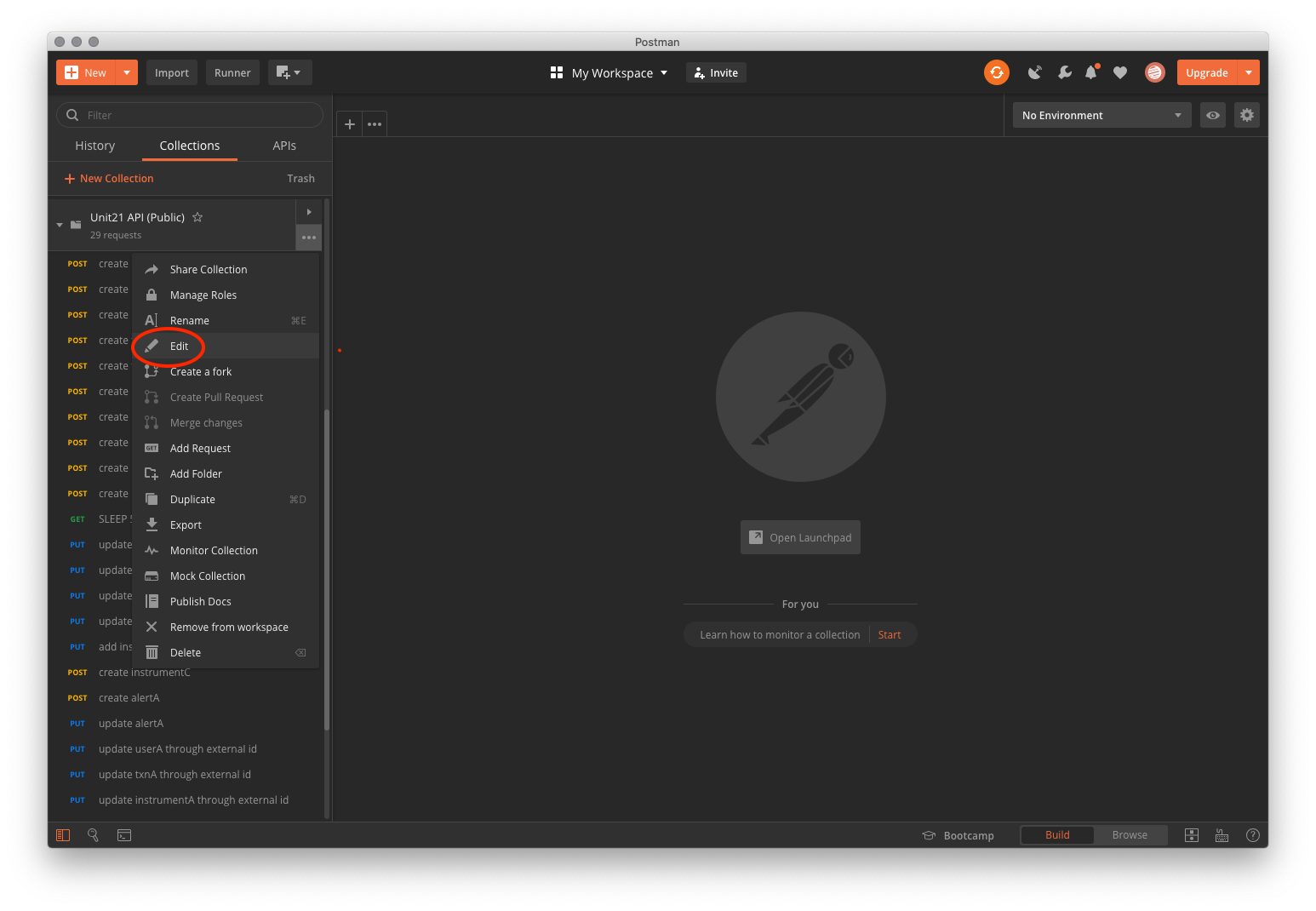Screen dimensions: 1316x911
Task: Expand collection details arrow
Action: [x=309, y=212]
